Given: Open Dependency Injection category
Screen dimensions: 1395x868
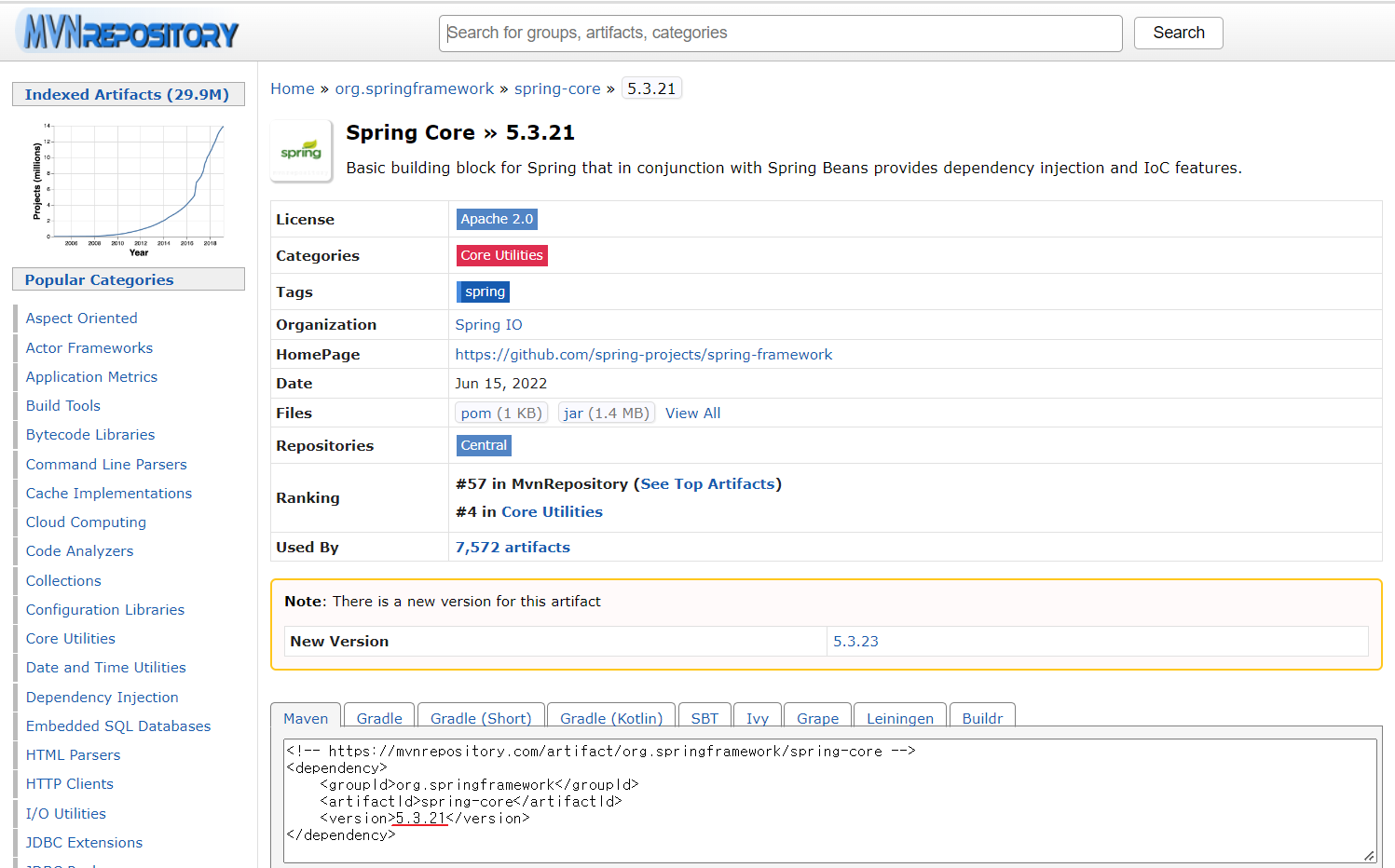Looking at the screenshot, I should pos(103,698).
